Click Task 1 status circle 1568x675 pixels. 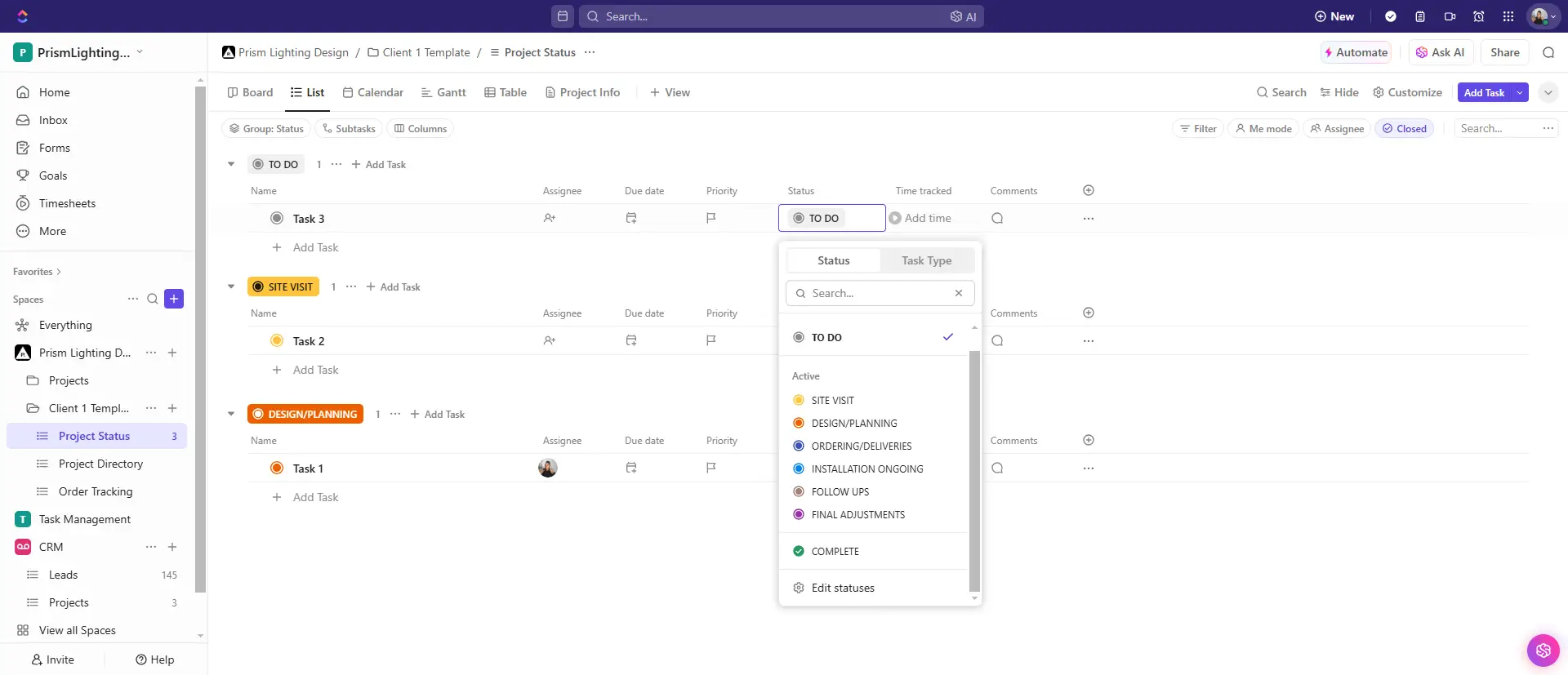[277, 468]
